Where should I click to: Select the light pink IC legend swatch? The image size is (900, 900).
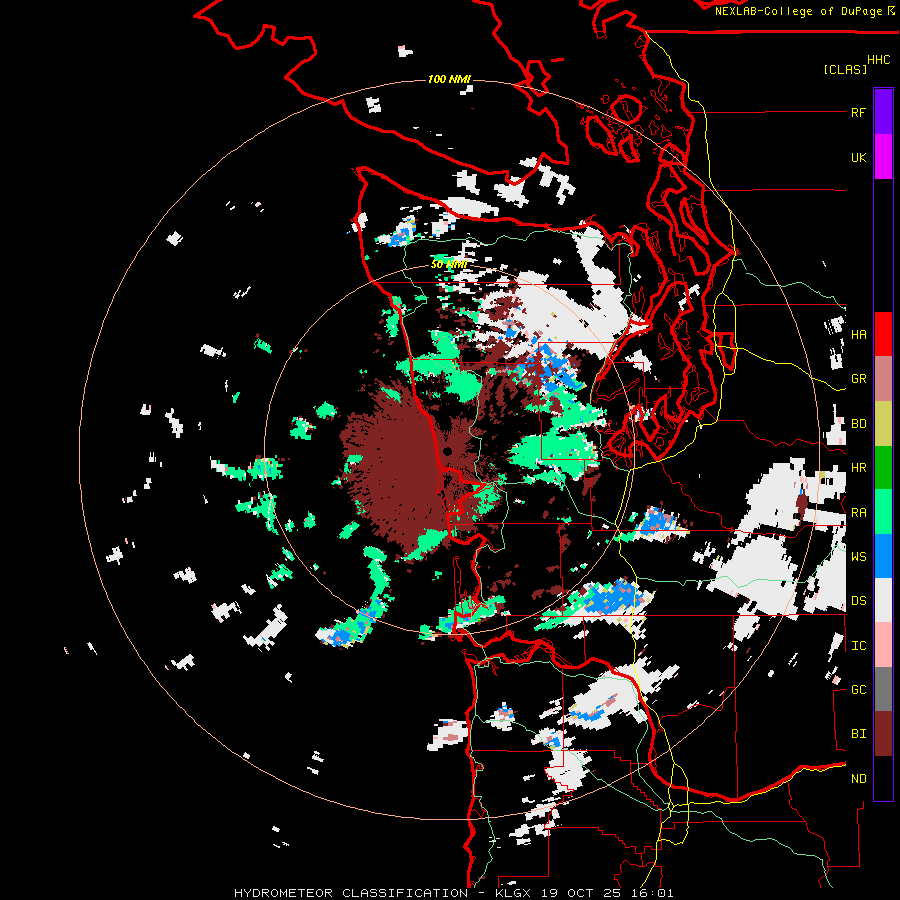click(x=883, y=645)
